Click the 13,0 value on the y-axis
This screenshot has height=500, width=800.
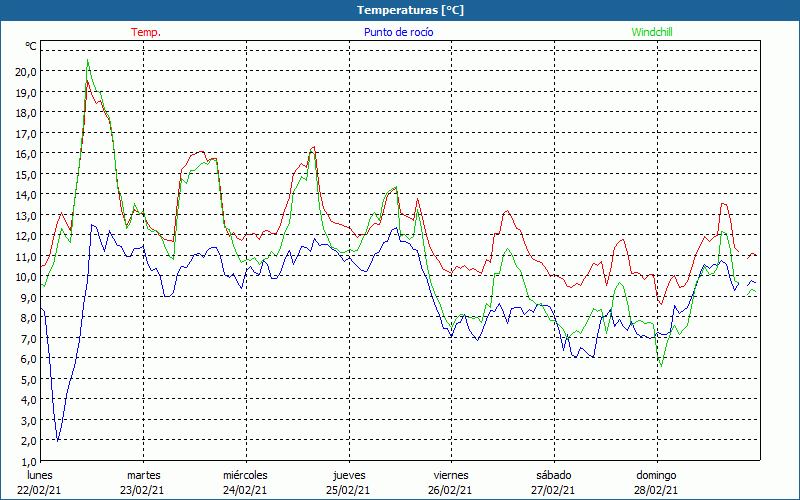point(26,215)
